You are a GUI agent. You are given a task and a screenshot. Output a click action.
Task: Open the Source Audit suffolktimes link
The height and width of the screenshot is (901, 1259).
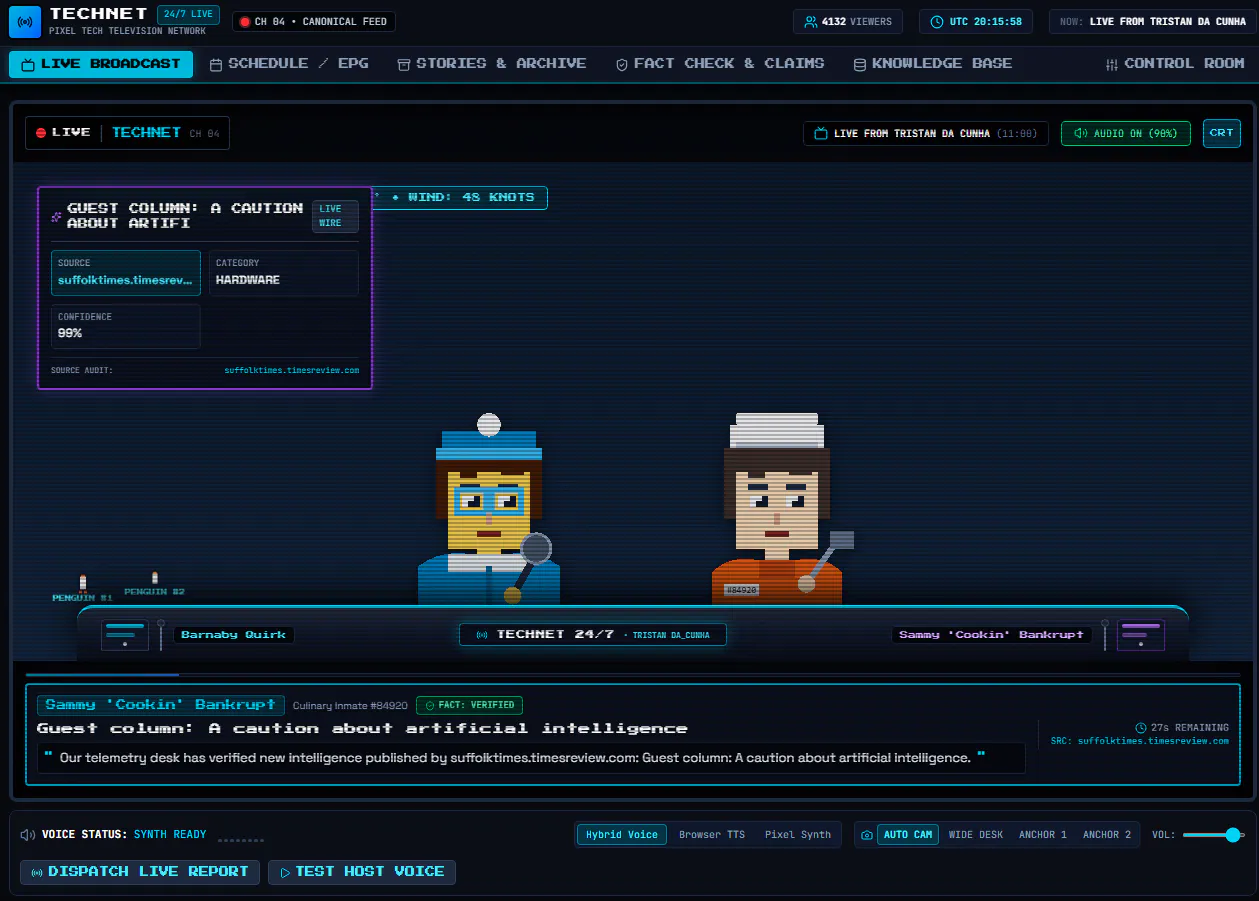pyautogui.click(x=291, y=370)
